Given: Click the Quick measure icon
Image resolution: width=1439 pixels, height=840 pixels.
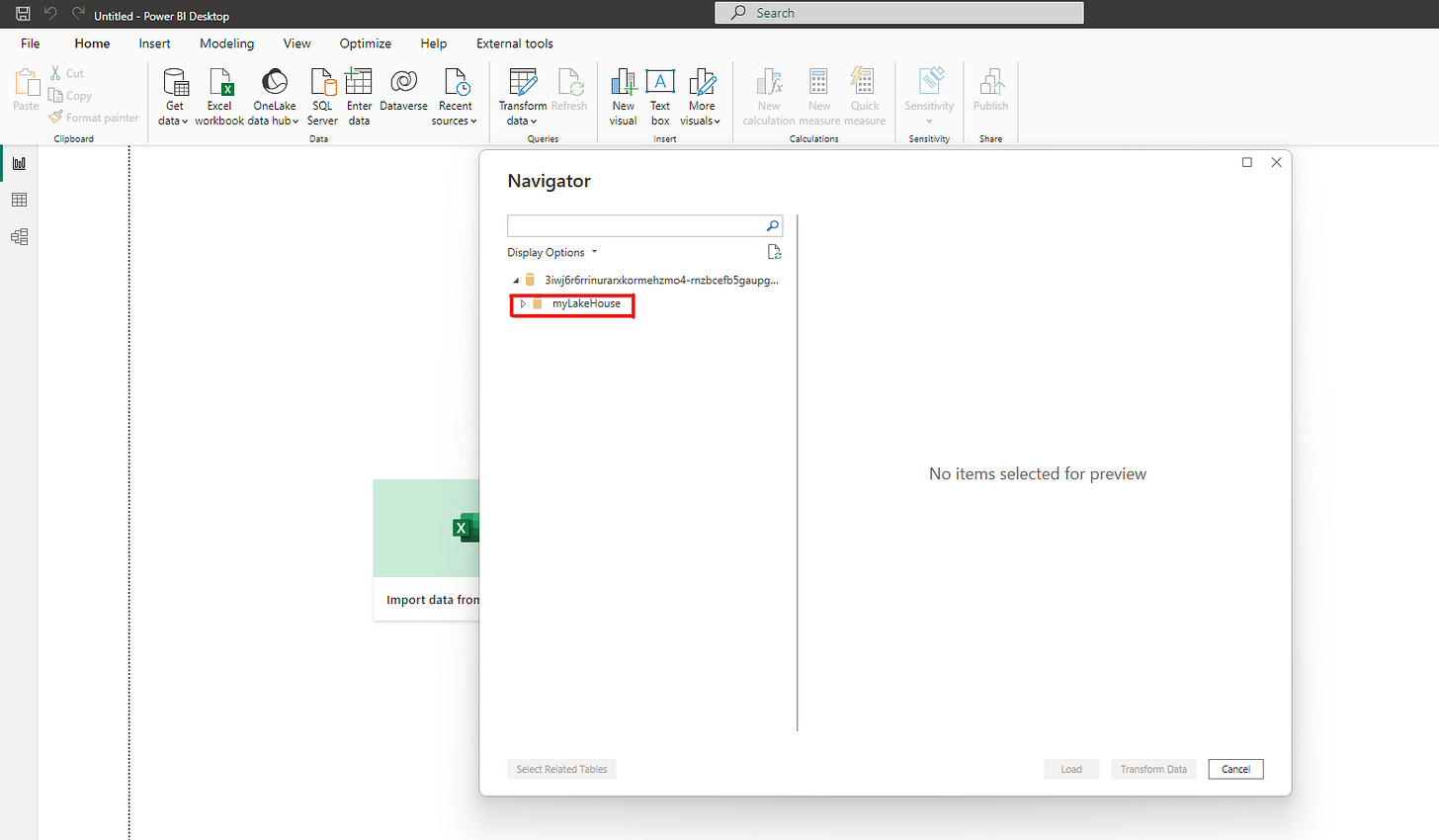Looking at the screenshot, I should 864,94.
